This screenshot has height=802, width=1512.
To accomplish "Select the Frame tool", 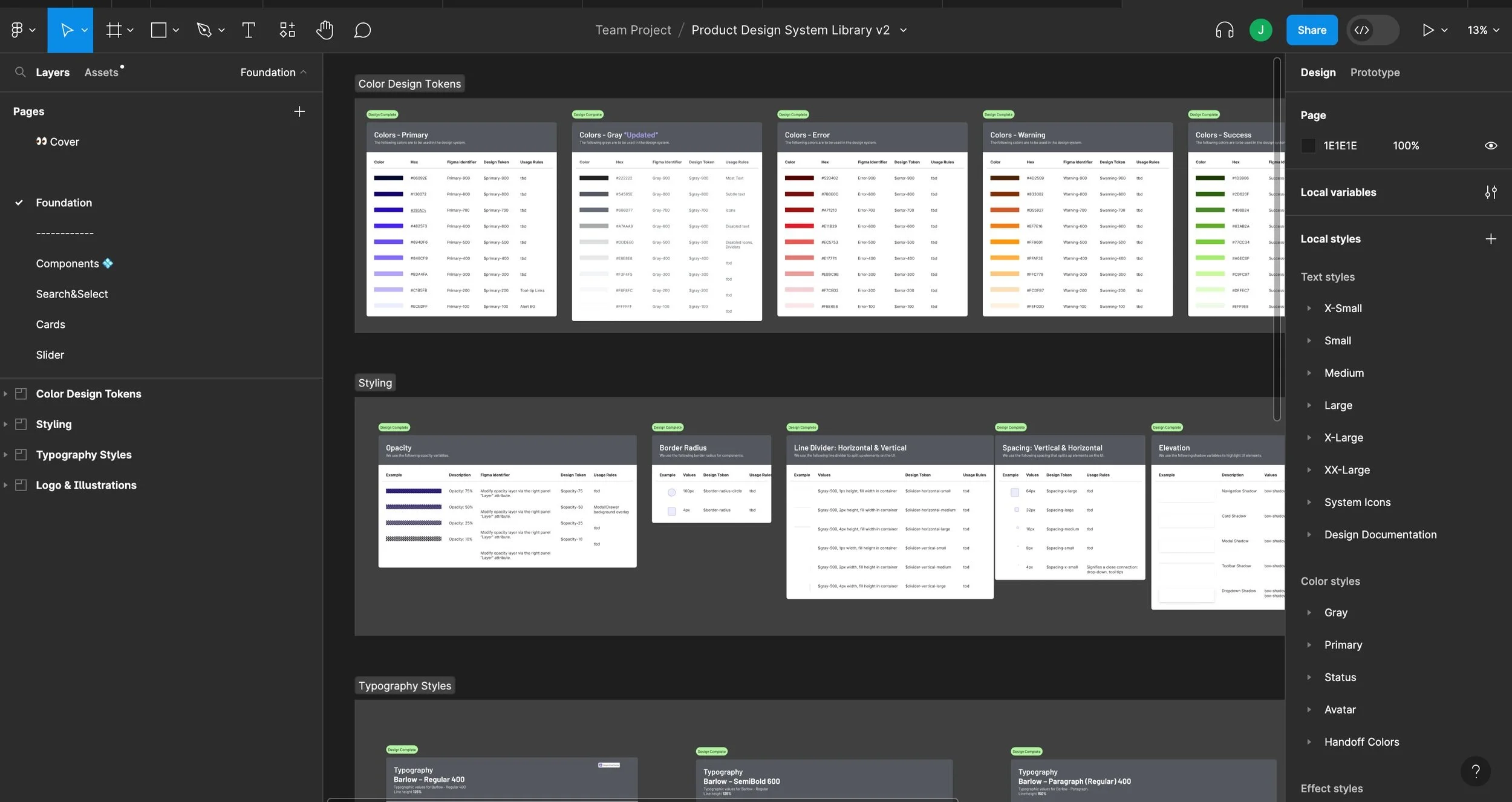I will (x=114, y=30).
